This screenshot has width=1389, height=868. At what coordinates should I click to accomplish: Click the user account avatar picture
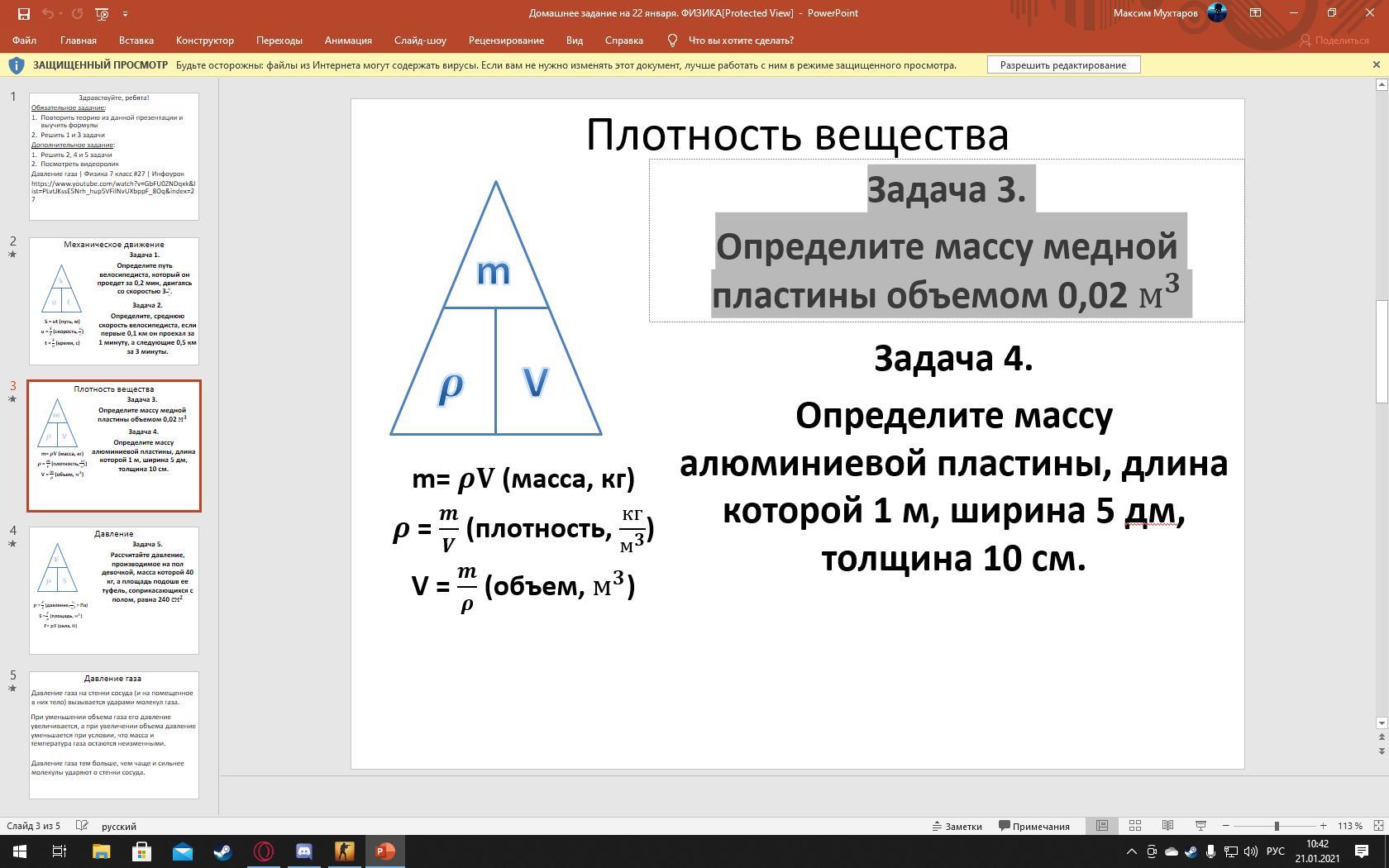(x=1217, y=12)
